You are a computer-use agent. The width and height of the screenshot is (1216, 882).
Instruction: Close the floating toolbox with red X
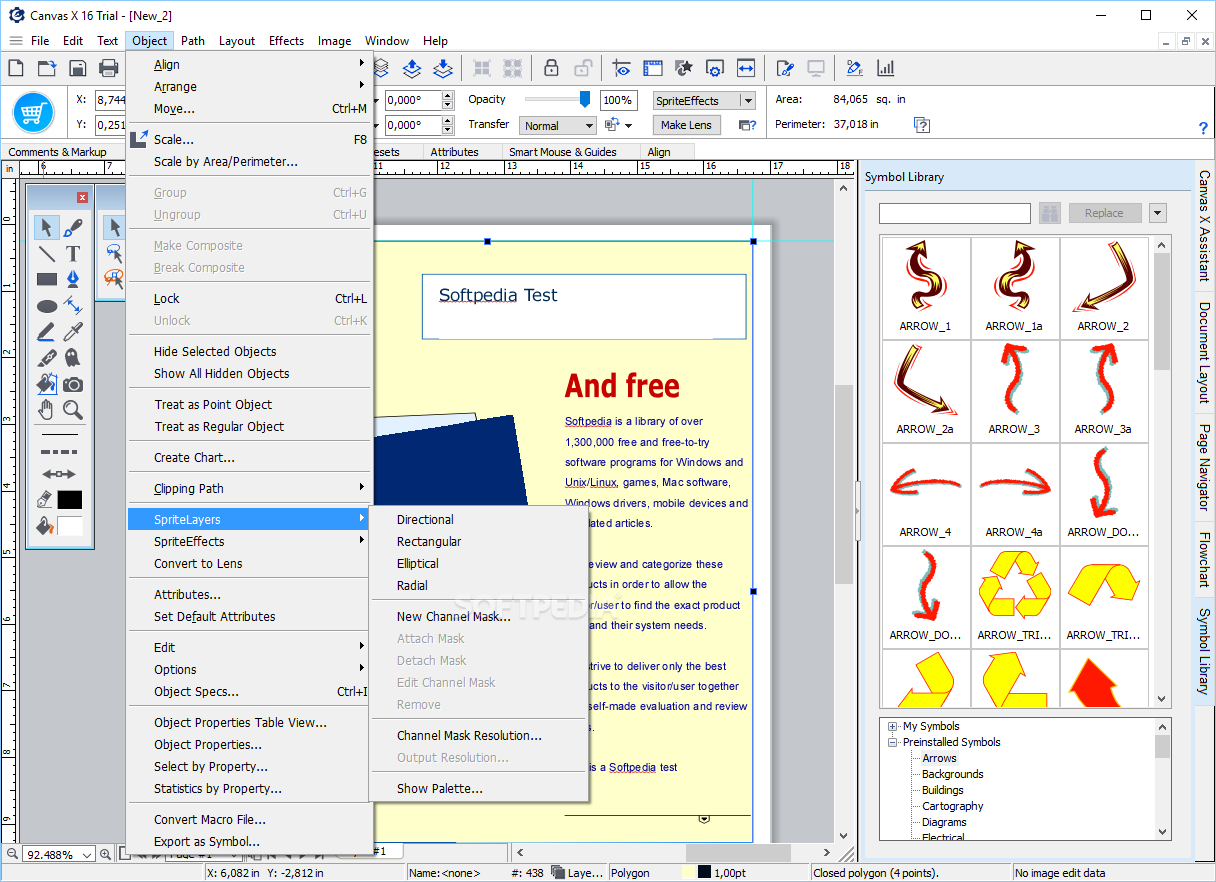(x=82, y=198)
